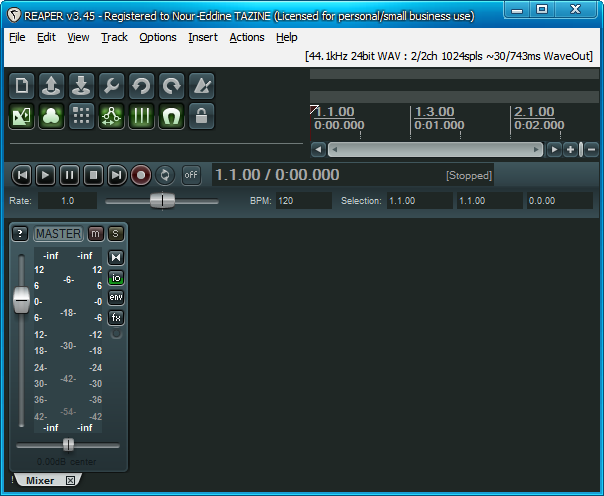The image size is (604, 496).
Task: Toggle locking with the padlock icon
Action: point(202,116)
